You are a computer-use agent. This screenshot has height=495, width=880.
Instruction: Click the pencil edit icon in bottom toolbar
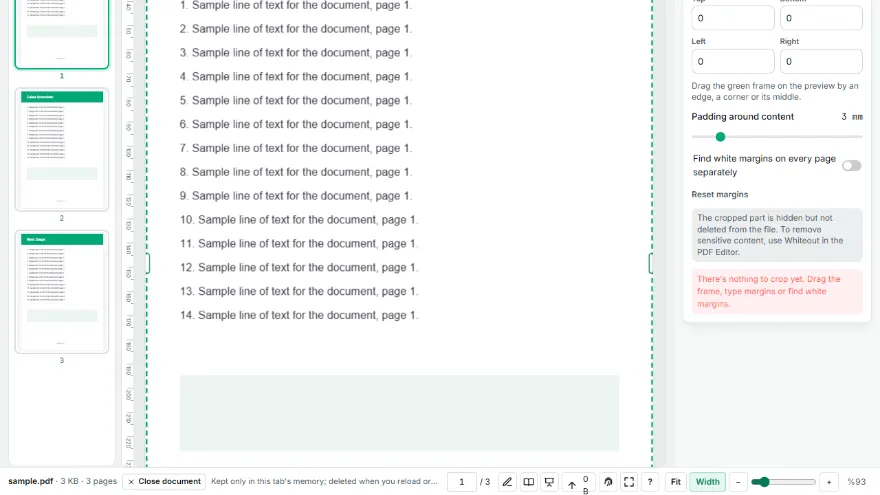click(x=507, y=482)
